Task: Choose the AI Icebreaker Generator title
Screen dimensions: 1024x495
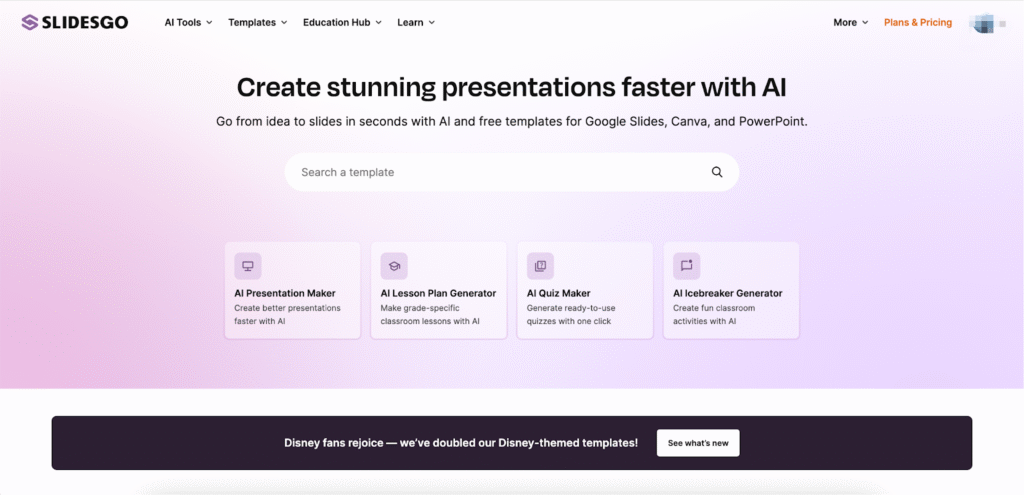Action: pos(727,293)
